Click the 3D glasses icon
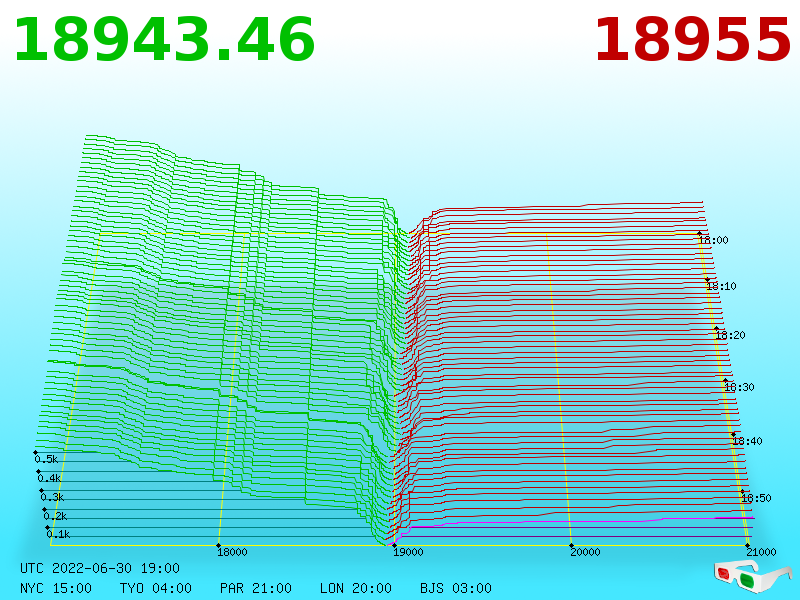 [x=753, y=576]
